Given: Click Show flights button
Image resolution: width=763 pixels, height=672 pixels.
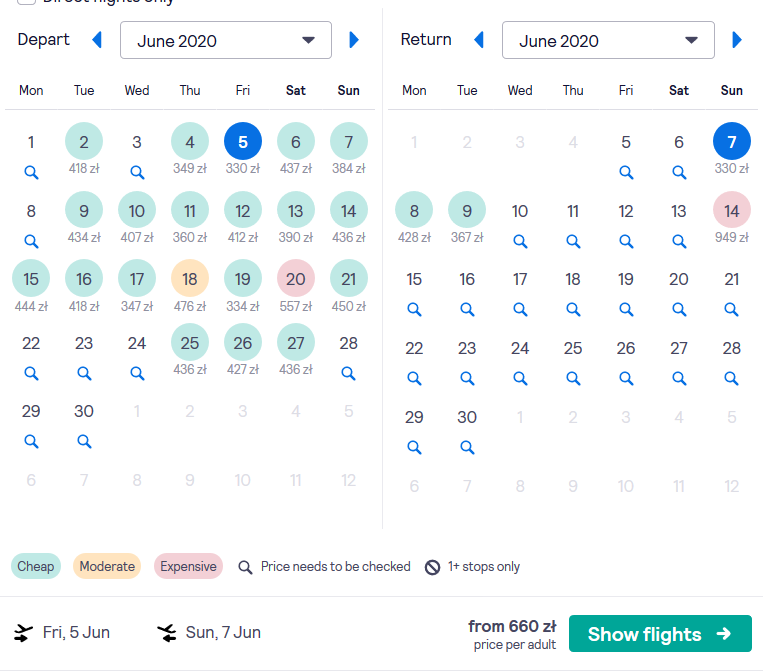Looking at the screenshot, I should 660,634.
